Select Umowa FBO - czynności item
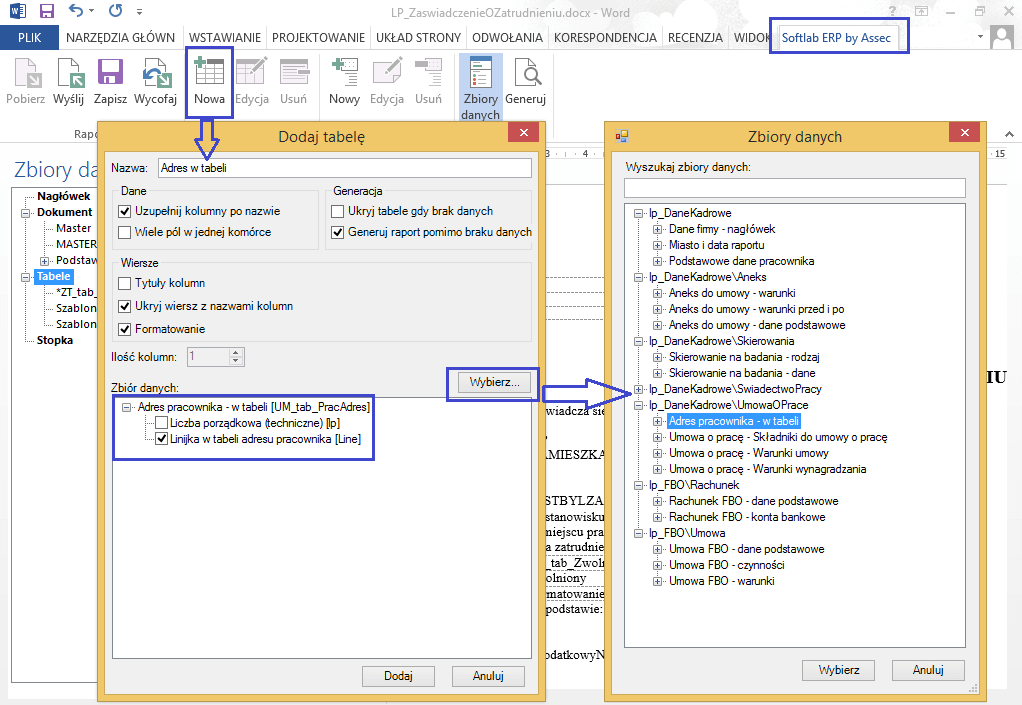The width and height of the screenshot is (1022, 705). click(x=727, y=565)
